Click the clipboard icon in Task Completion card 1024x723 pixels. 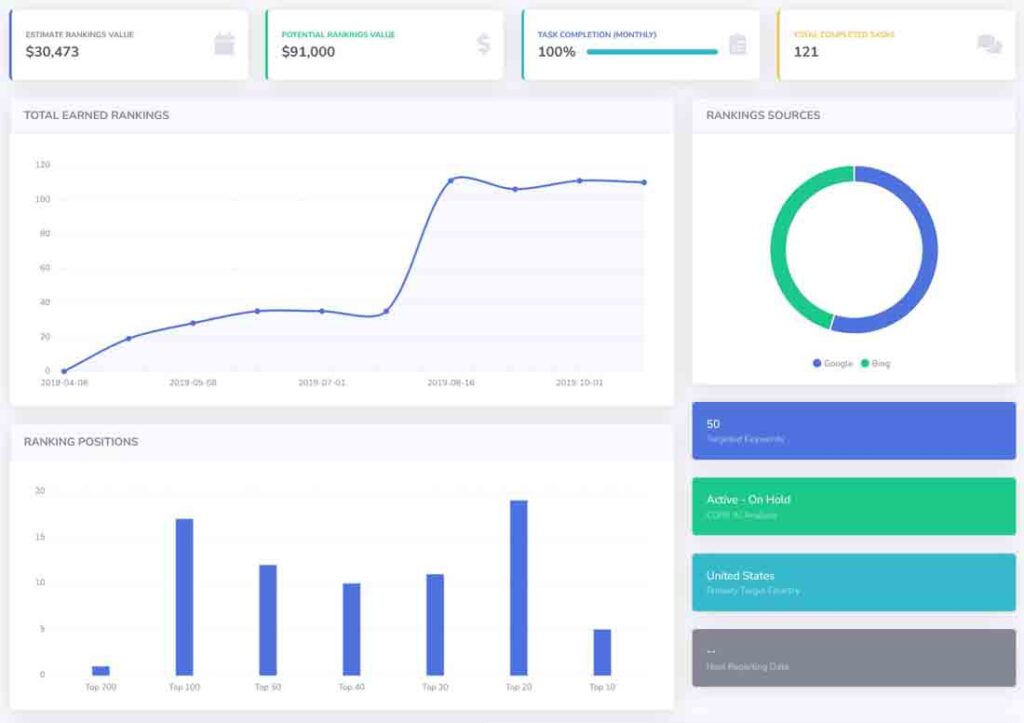pos(738,44)
